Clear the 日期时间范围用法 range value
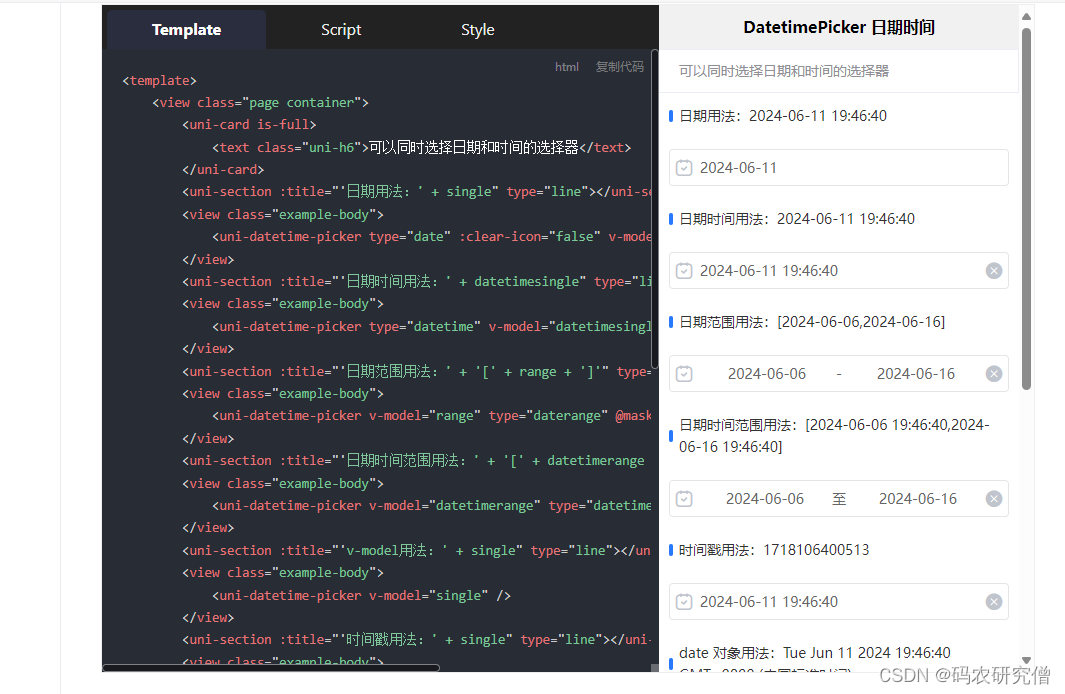The height and width of the screenshot is (694, 1065). coord(993,498)
